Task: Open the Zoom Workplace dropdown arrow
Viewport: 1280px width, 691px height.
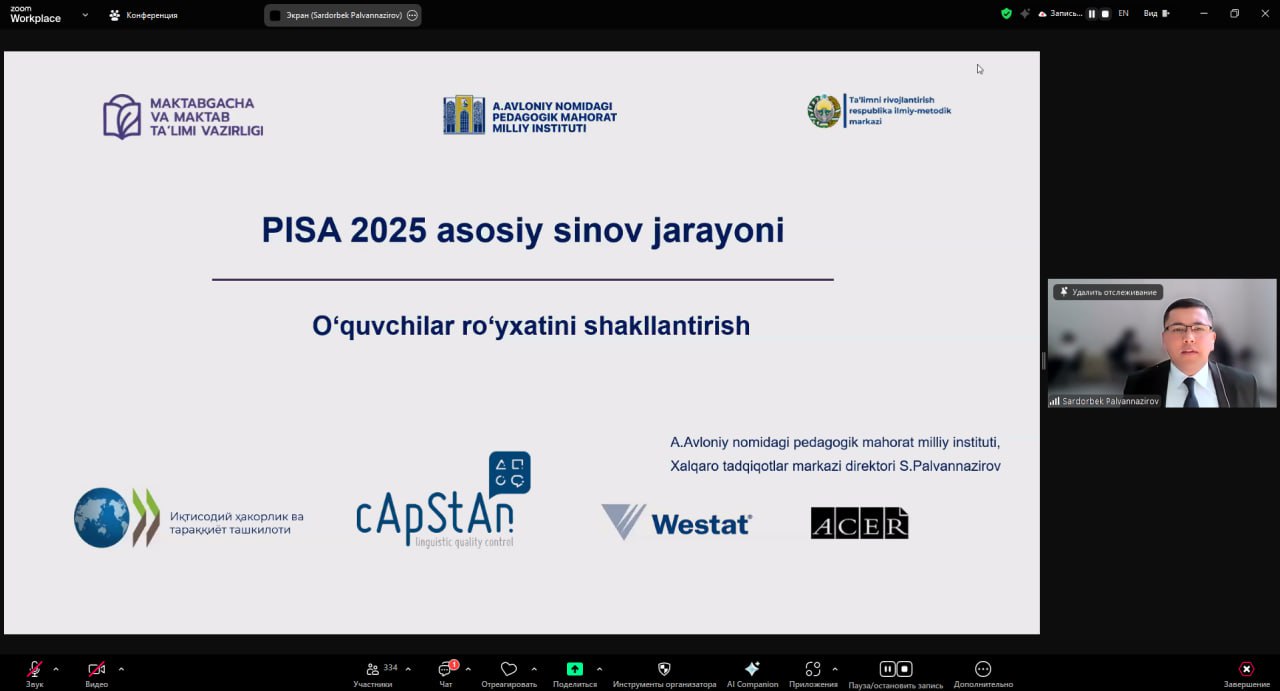Action: pos(85,15)
